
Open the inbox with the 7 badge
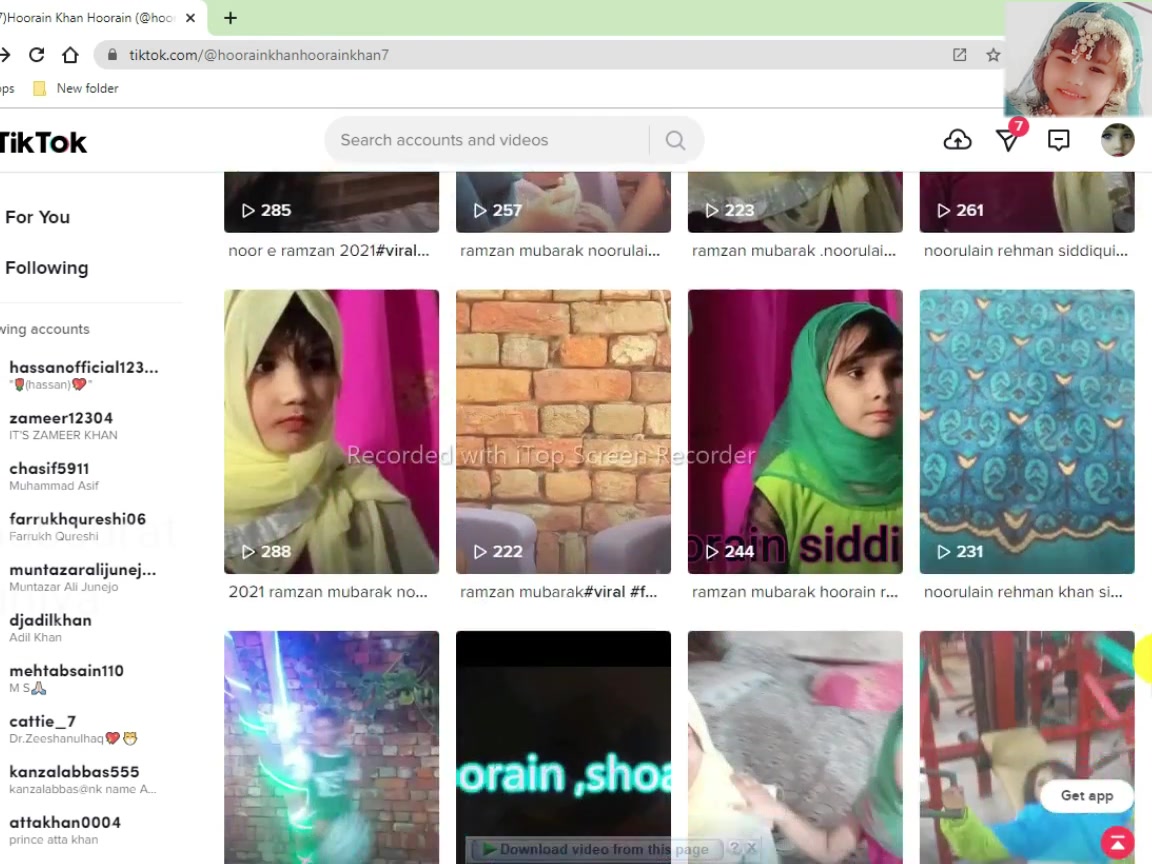pyautogui.click(x=1009, y=137)
